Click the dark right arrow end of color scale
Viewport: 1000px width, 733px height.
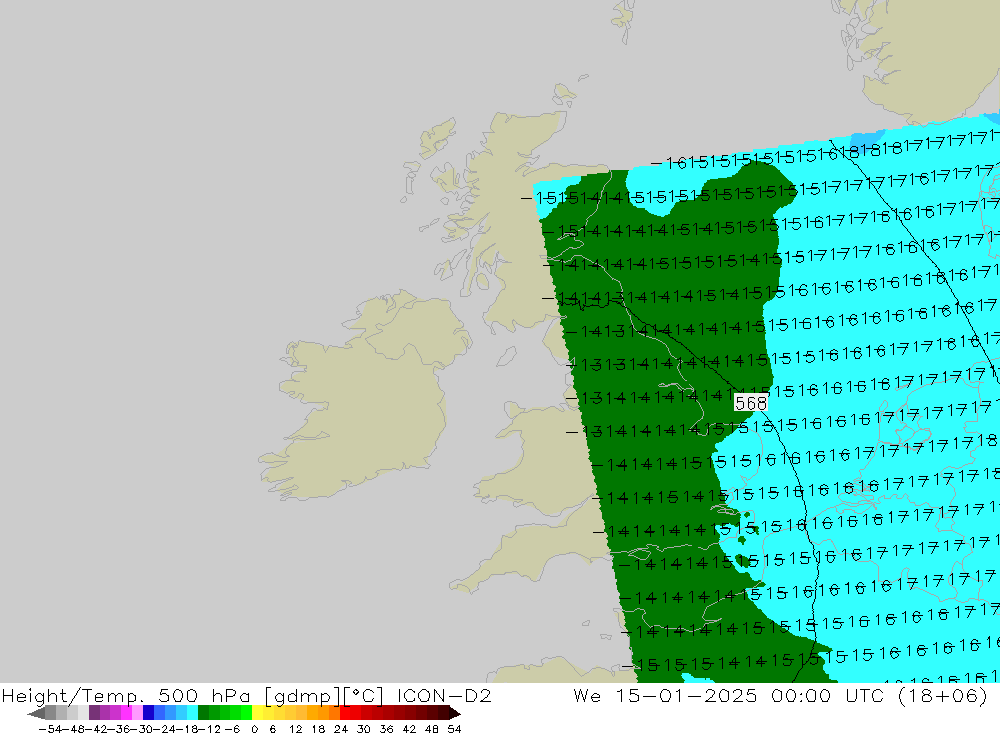coord(455,713)
